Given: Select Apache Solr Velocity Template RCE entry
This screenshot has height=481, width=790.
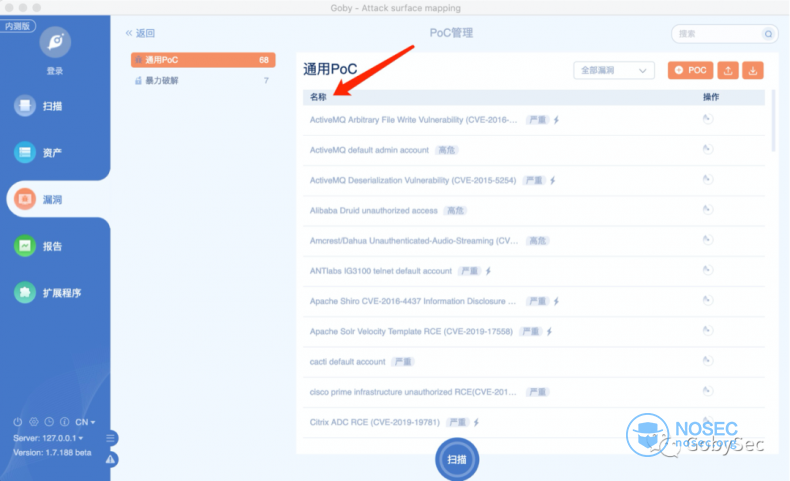Looking at the screenshot, I should pos(411,331).
